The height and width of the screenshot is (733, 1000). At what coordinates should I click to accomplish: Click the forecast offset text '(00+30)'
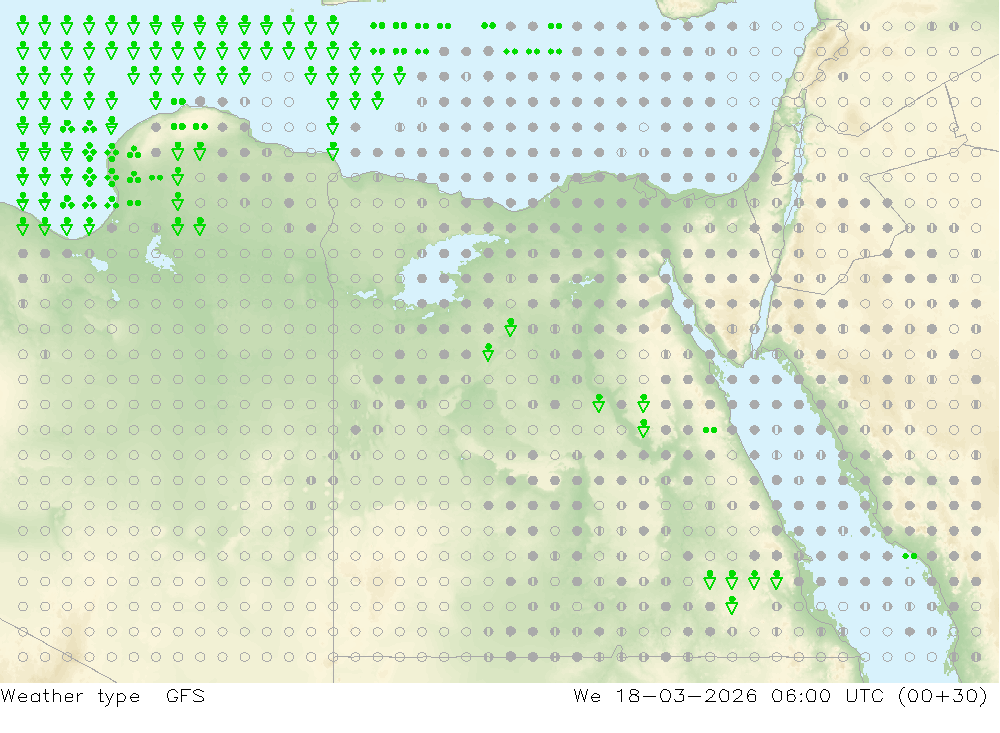[943, 695]
